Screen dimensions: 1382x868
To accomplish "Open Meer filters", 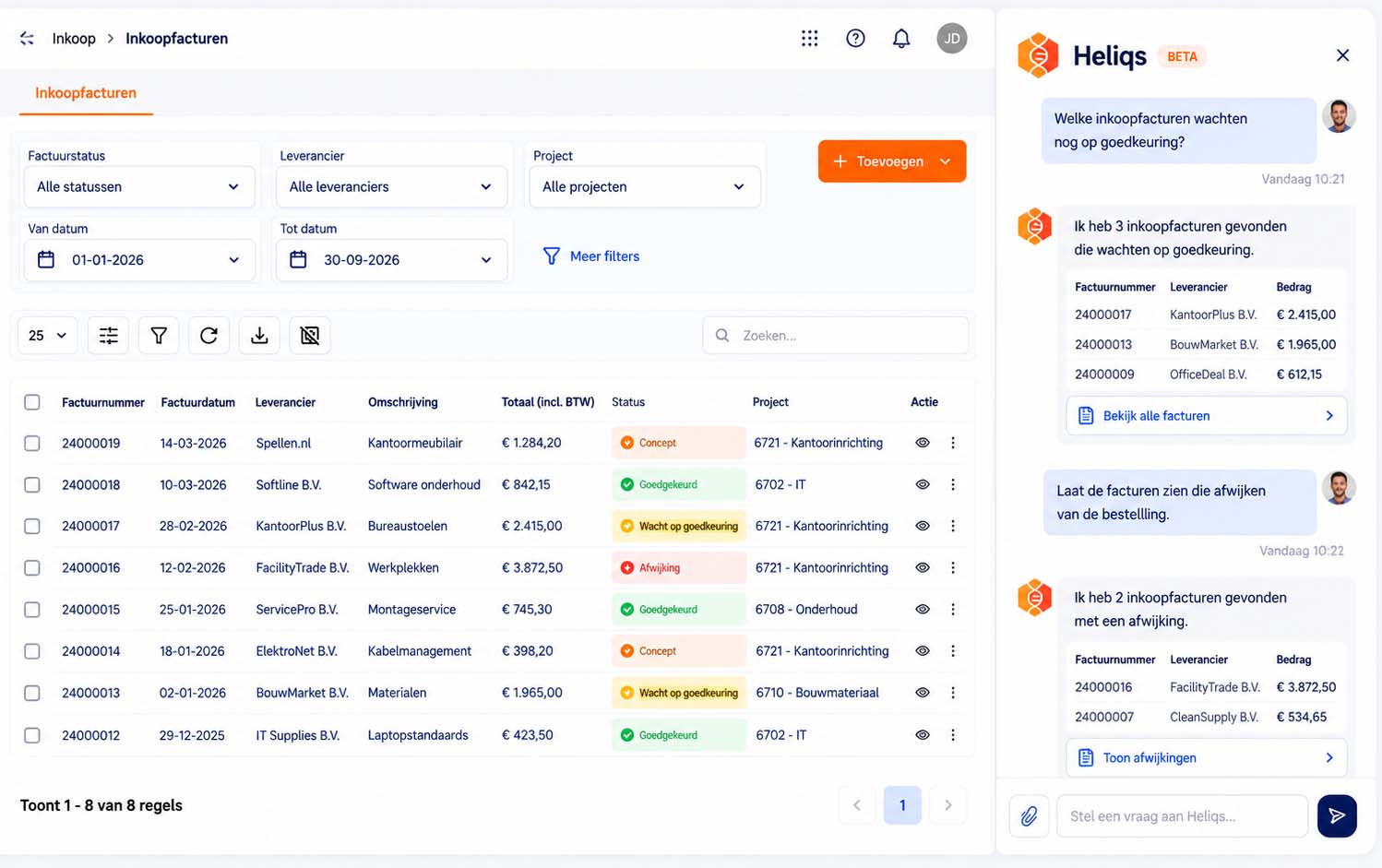I will [x=591, y=256].
